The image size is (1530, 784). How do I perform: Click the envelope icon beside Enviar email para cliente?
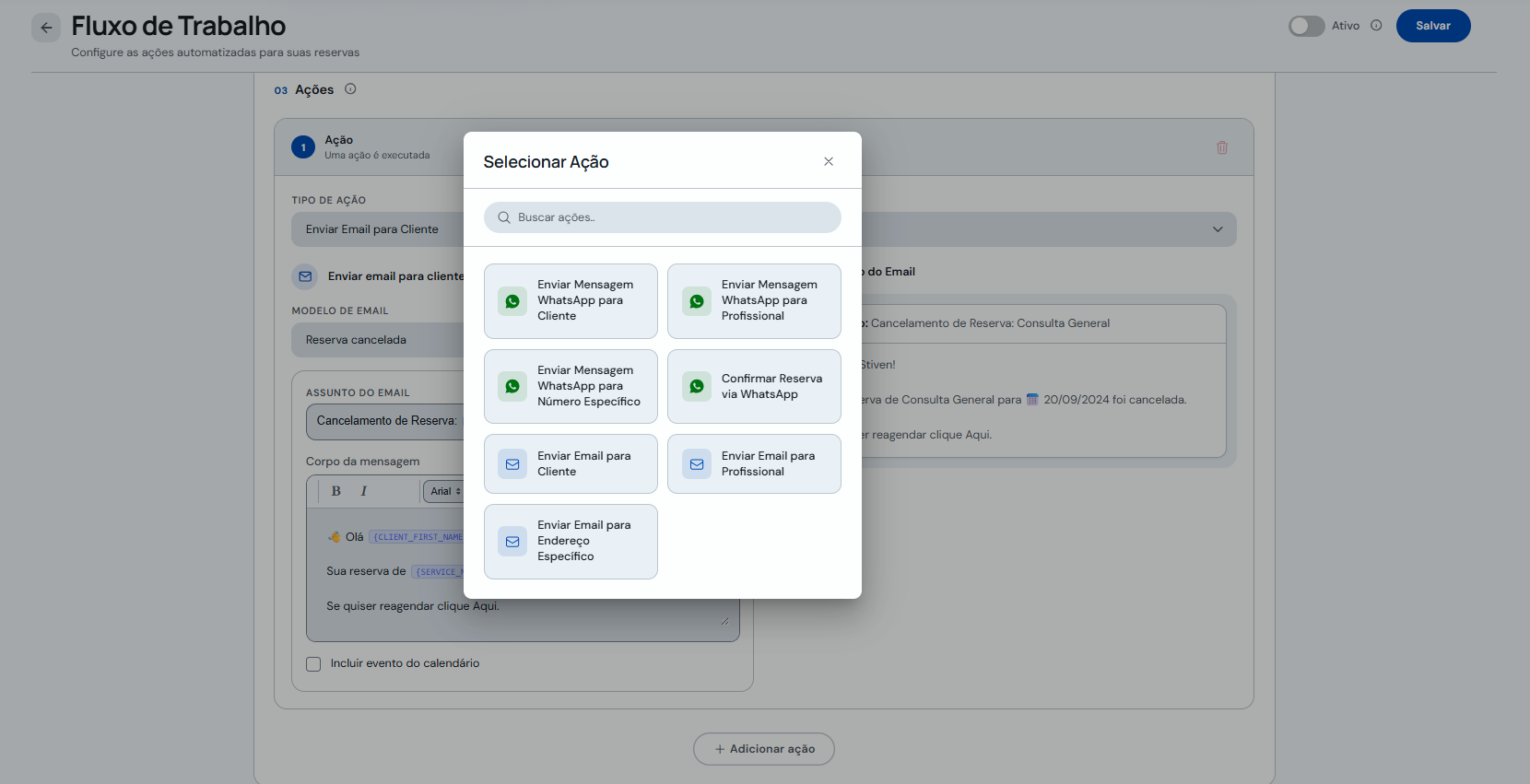coord(305,276)
